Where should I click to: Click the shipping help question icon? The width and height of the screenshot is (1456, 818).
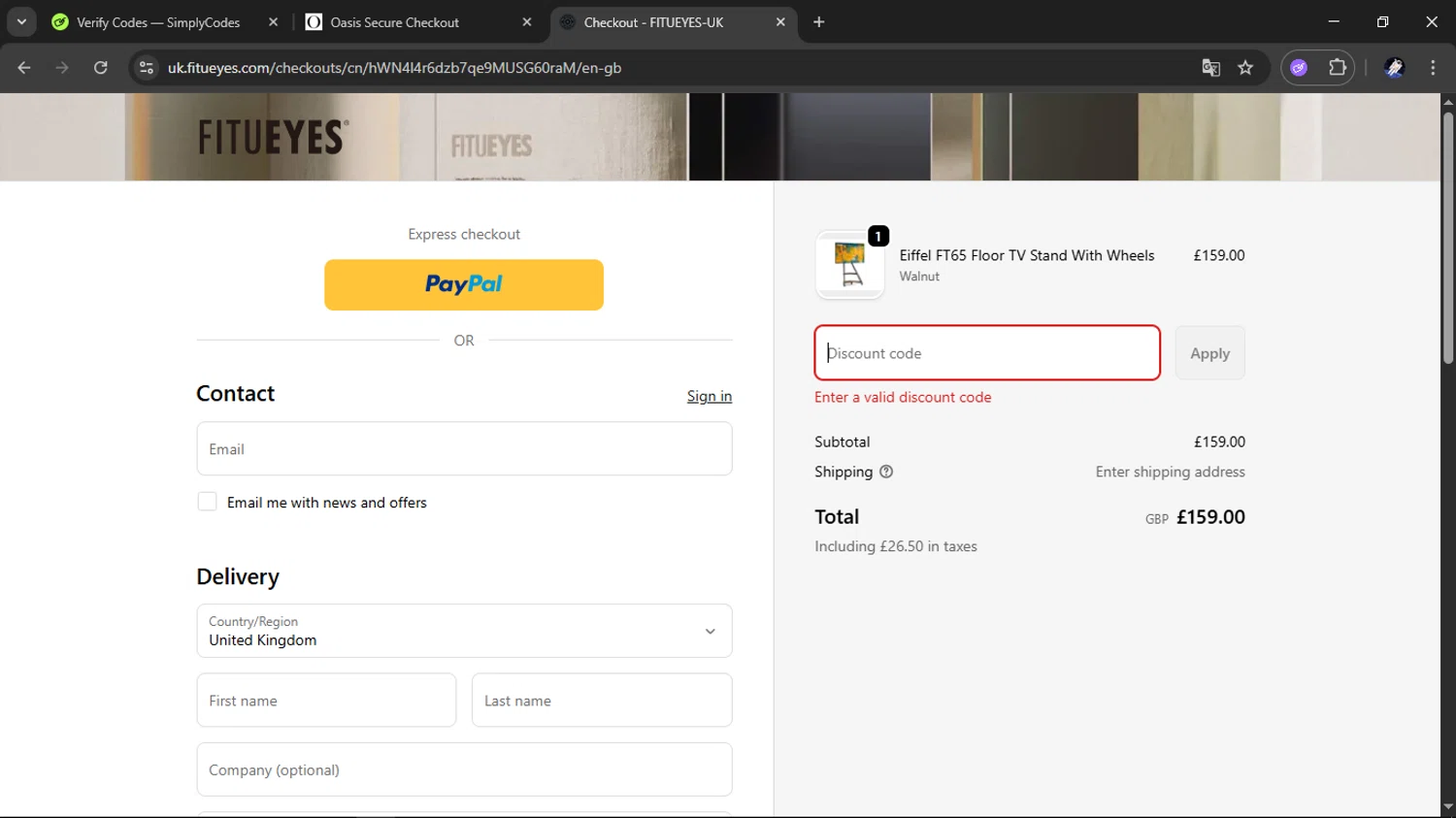886,472
